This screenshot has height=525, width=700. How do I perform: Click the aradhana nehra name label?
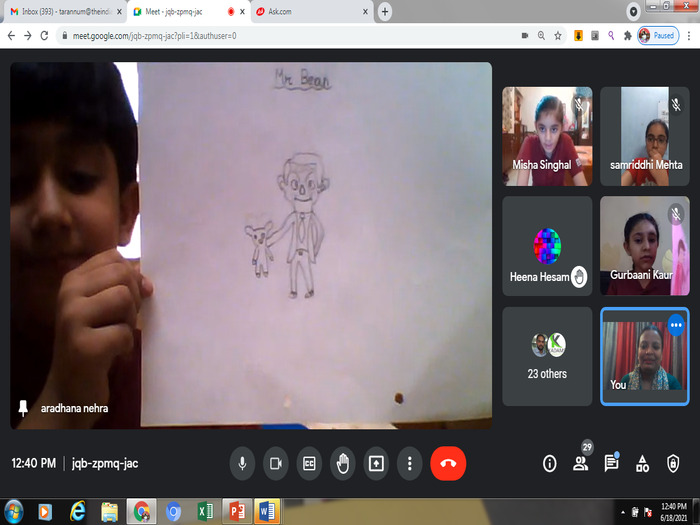coord(75,408)
